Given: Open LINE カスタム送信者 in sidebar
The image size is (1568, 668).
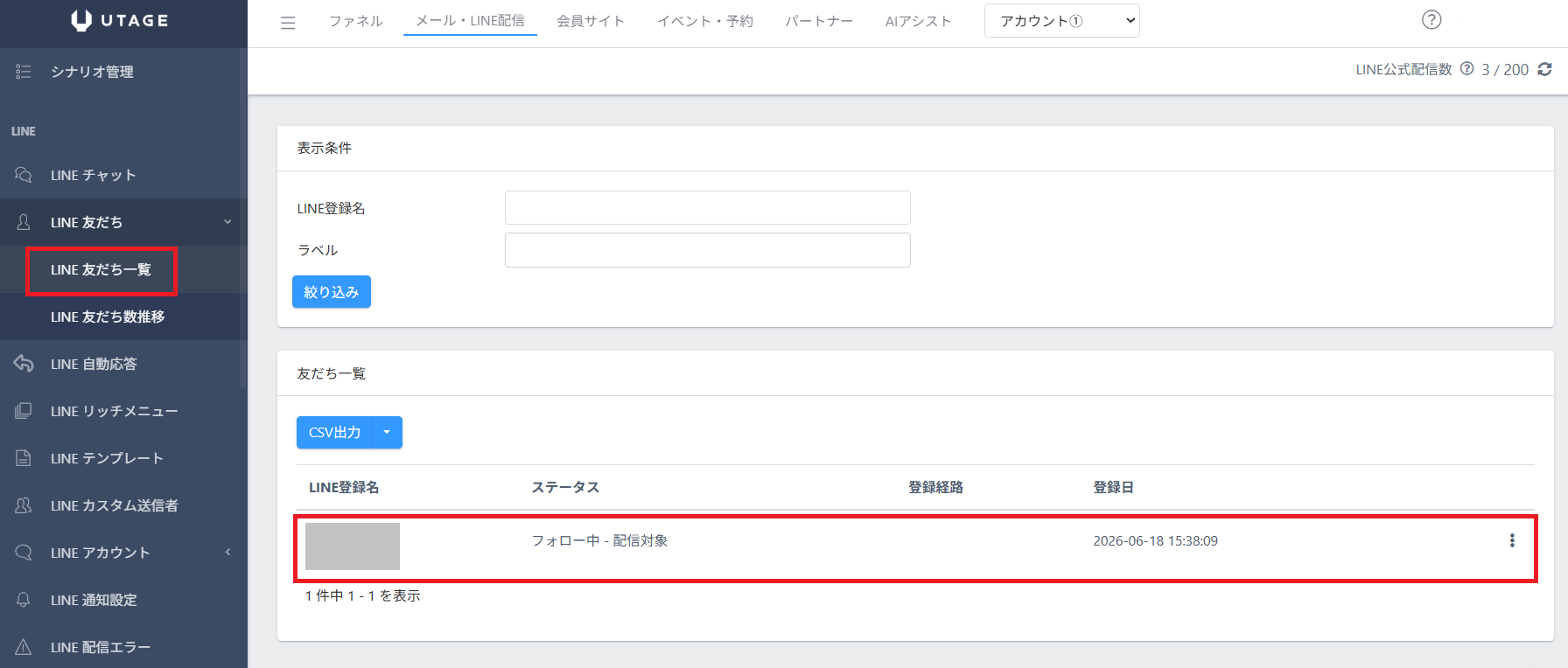Looking at the screenshot, I should click(115, 505).
